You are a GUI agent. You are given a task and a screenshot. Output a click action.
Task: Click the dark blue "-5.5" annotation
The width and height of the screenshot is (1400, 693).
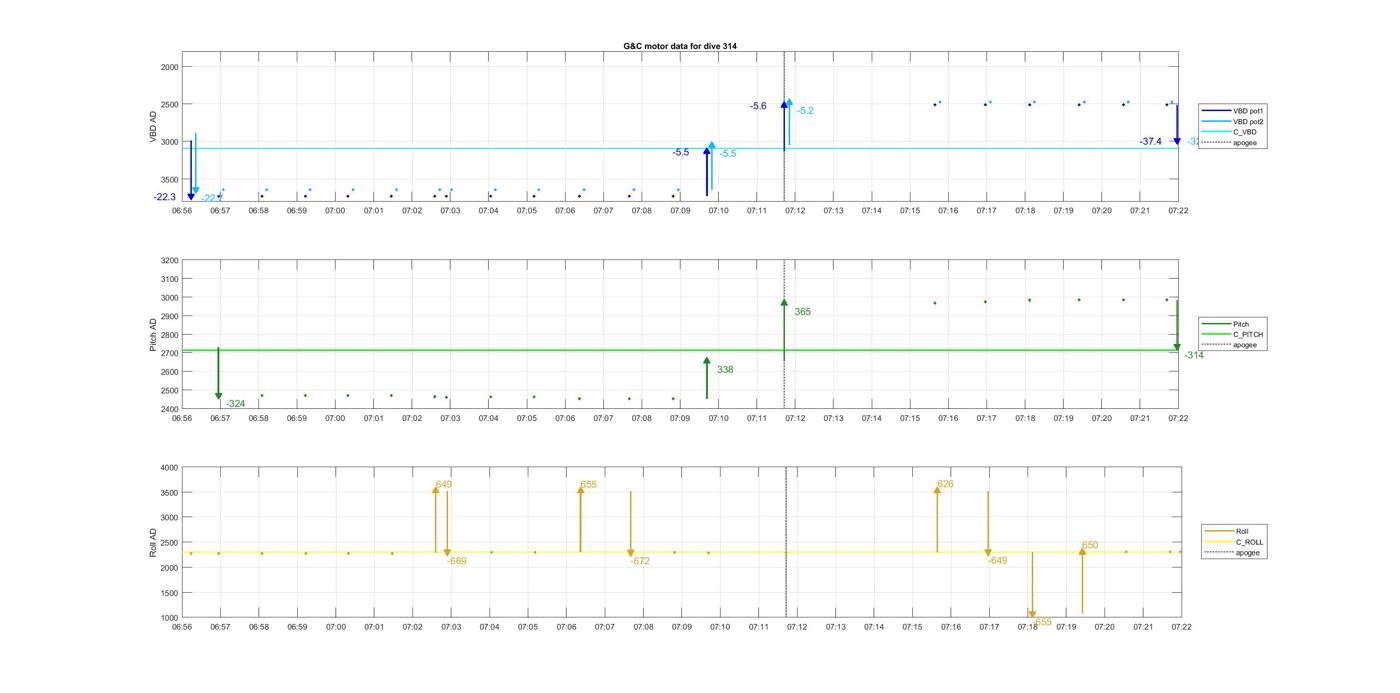680,152
